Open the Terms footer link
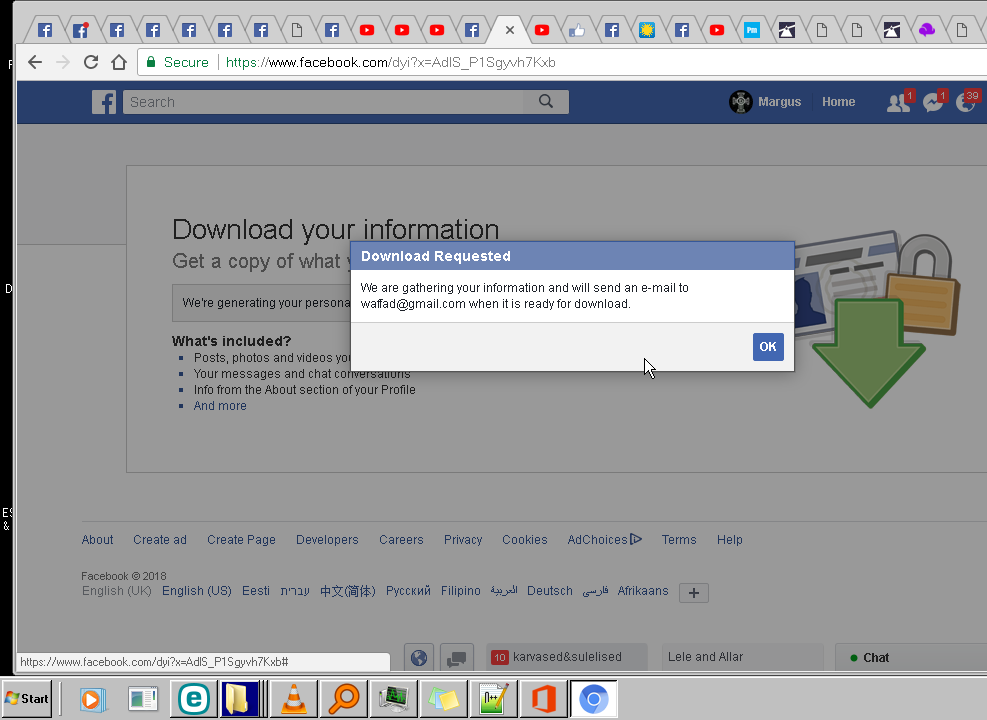This screenshot has width=987, height=720. coord(679,539)
